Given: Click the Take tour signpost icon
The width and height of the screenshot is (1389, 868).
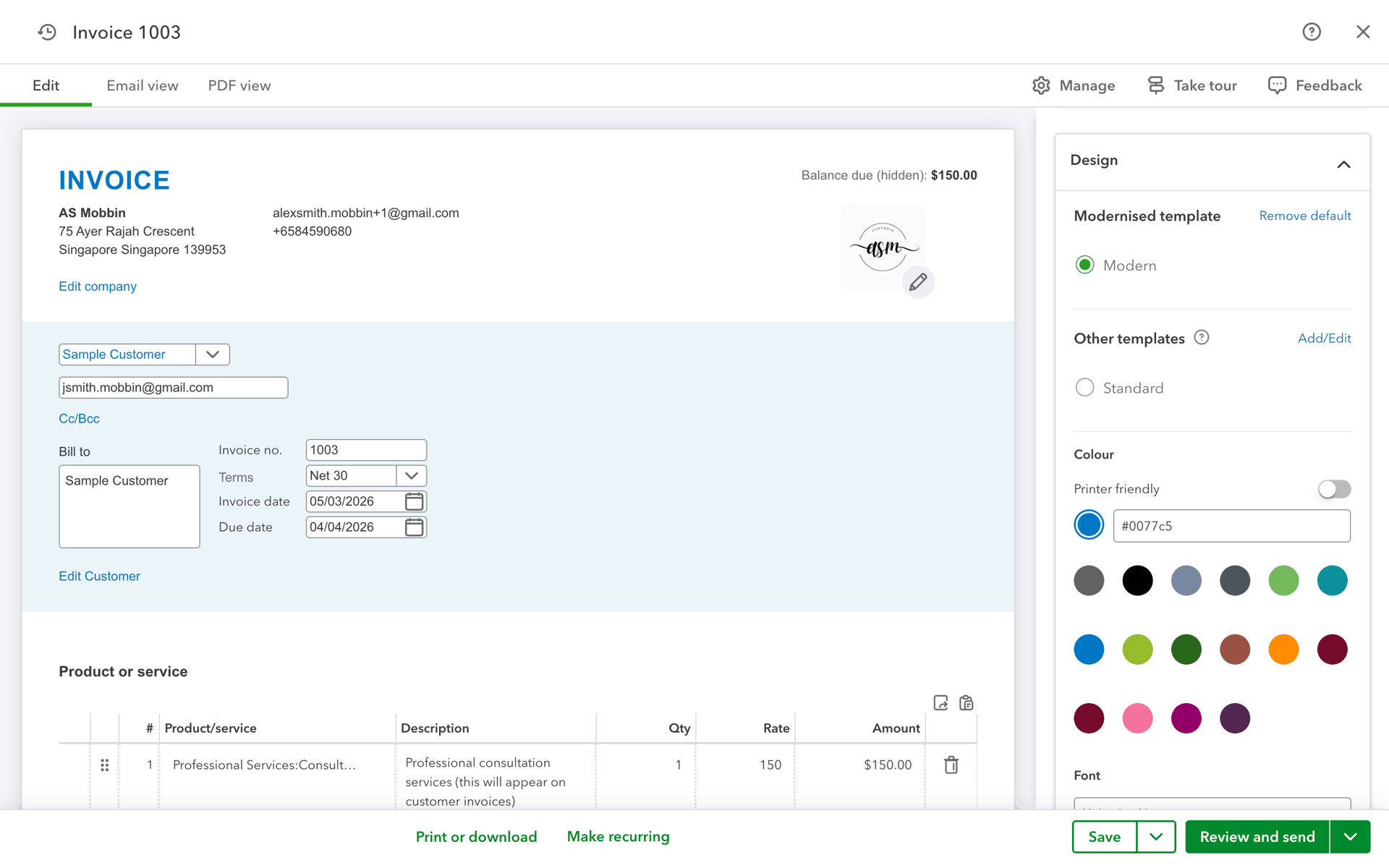Looking at the screenshot, I should (1156, 85).
